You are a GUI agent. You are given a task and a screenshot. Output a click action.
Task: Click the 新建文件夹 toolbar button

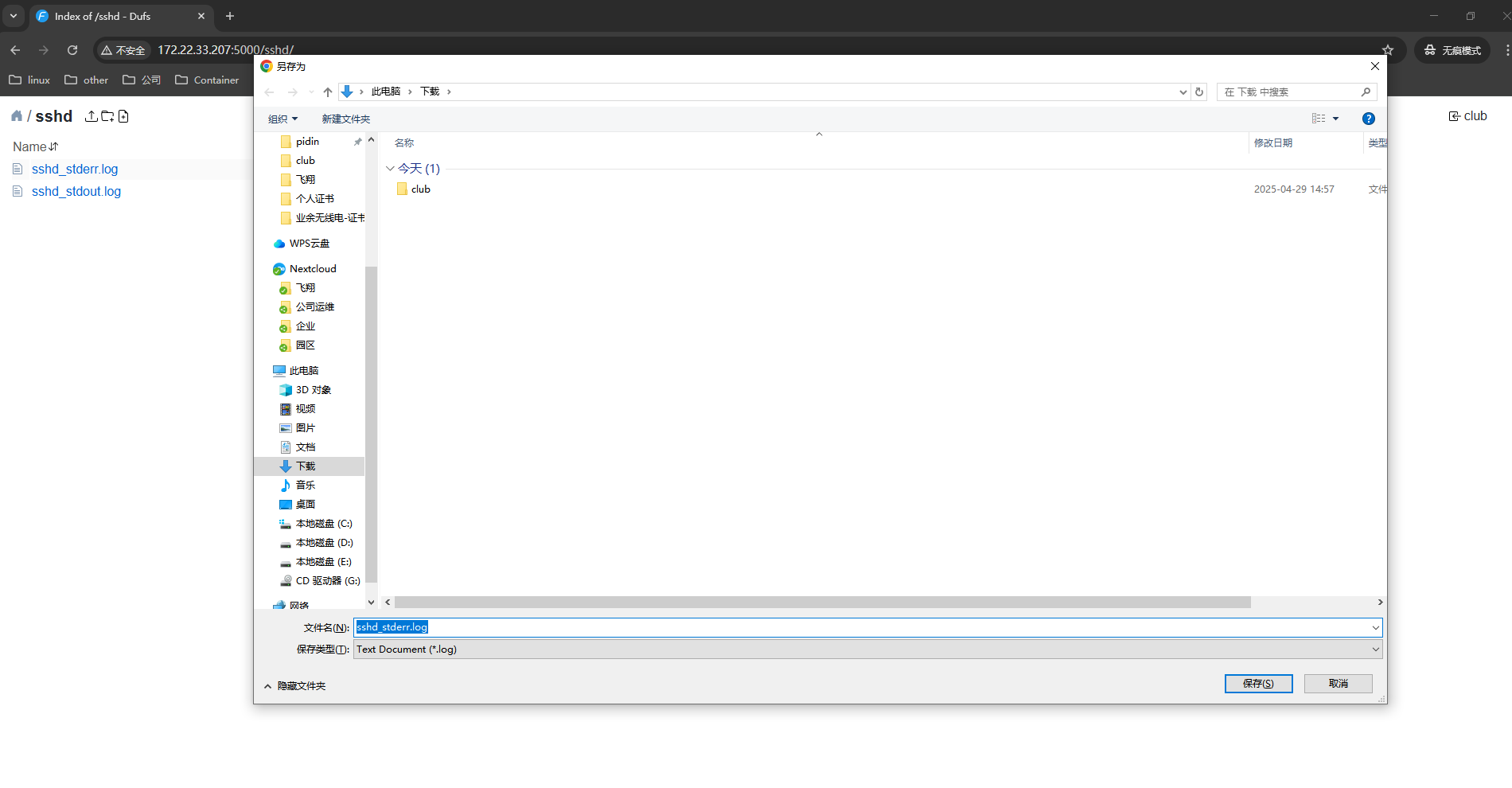pos(345,119)
